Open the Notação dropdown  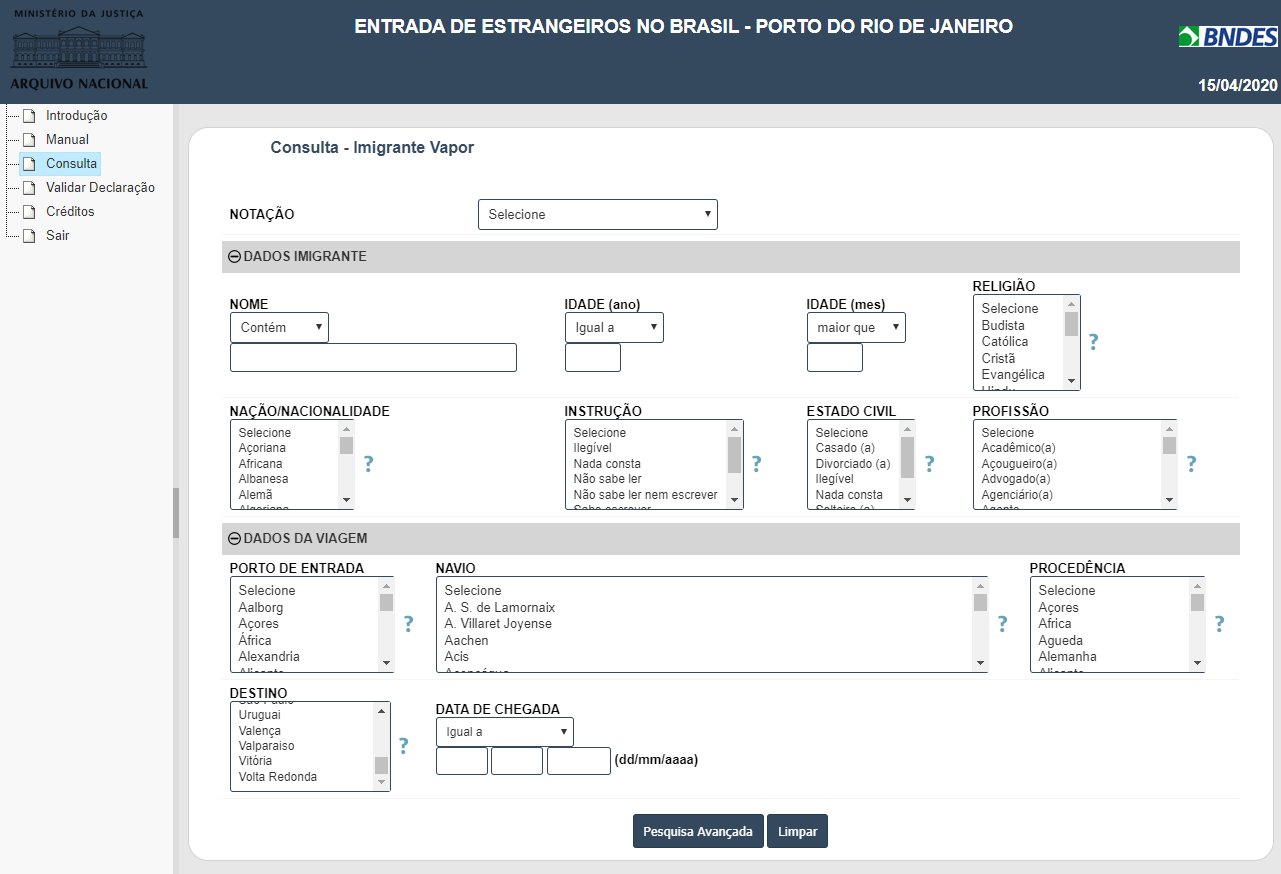598,215
